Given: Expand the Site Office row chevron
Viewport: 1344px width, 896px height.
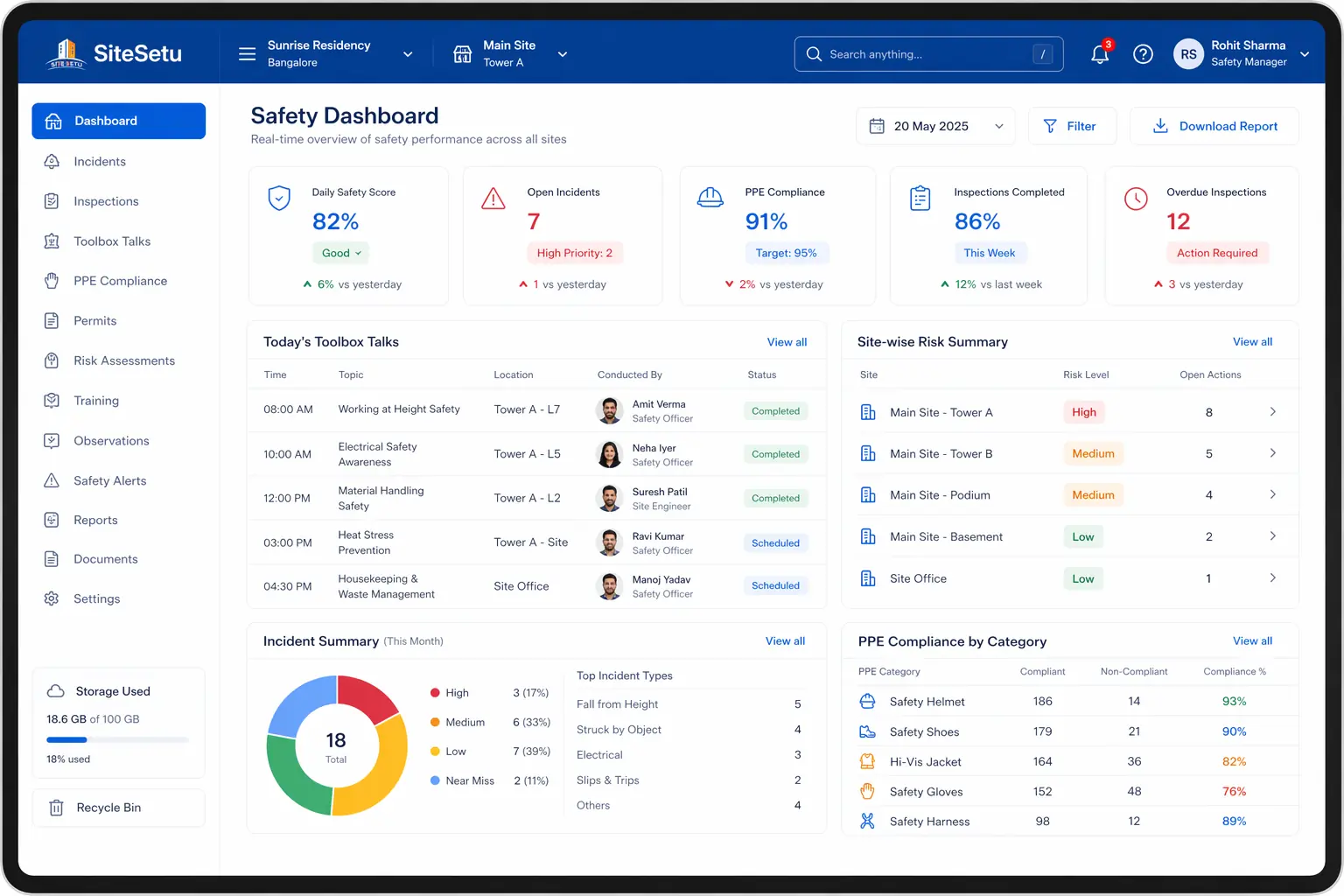Looking at the screenshot, I should 1272,577.
